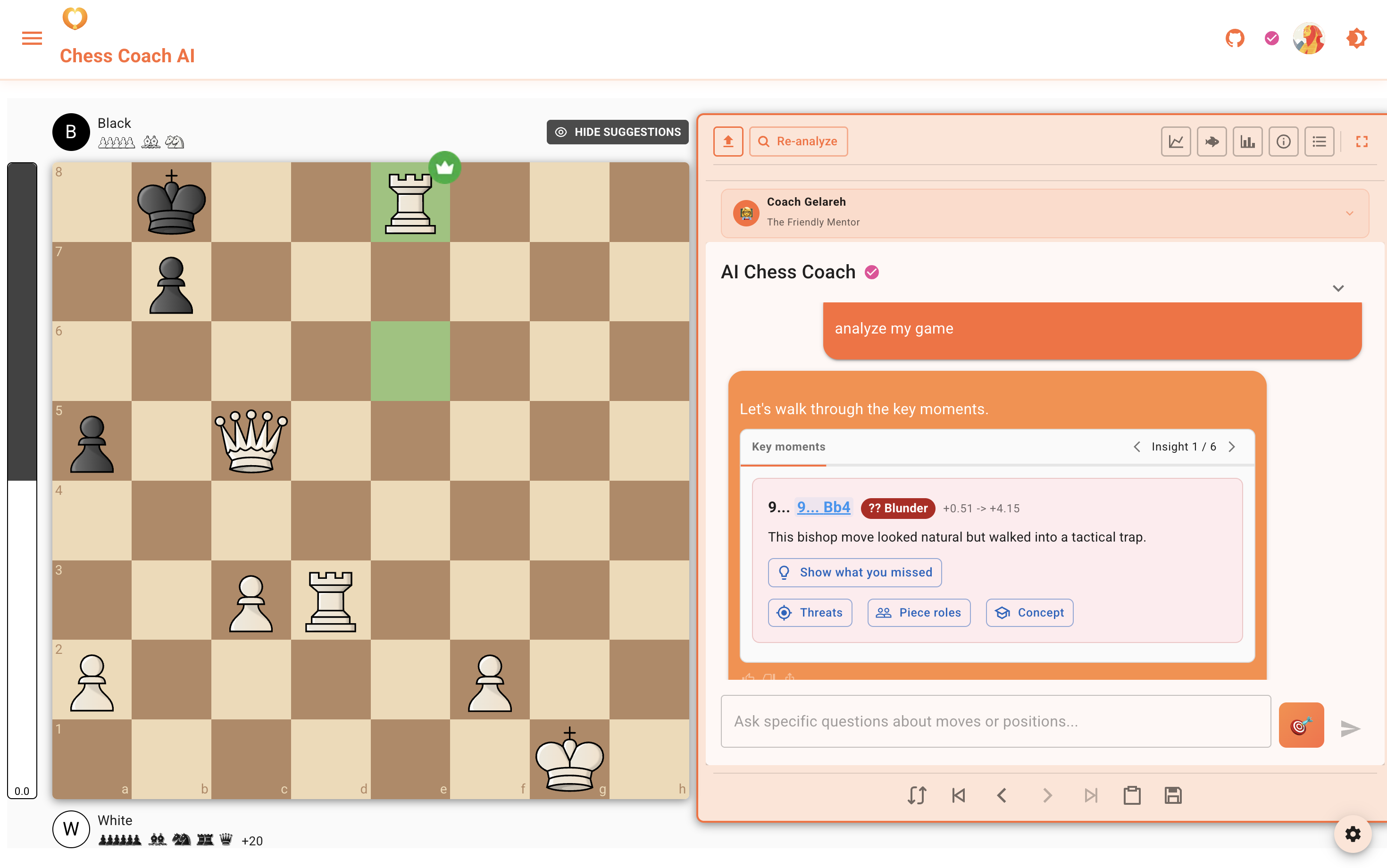Click the Chess Coach AI title text
The image size is (1387, 868).
127,56
